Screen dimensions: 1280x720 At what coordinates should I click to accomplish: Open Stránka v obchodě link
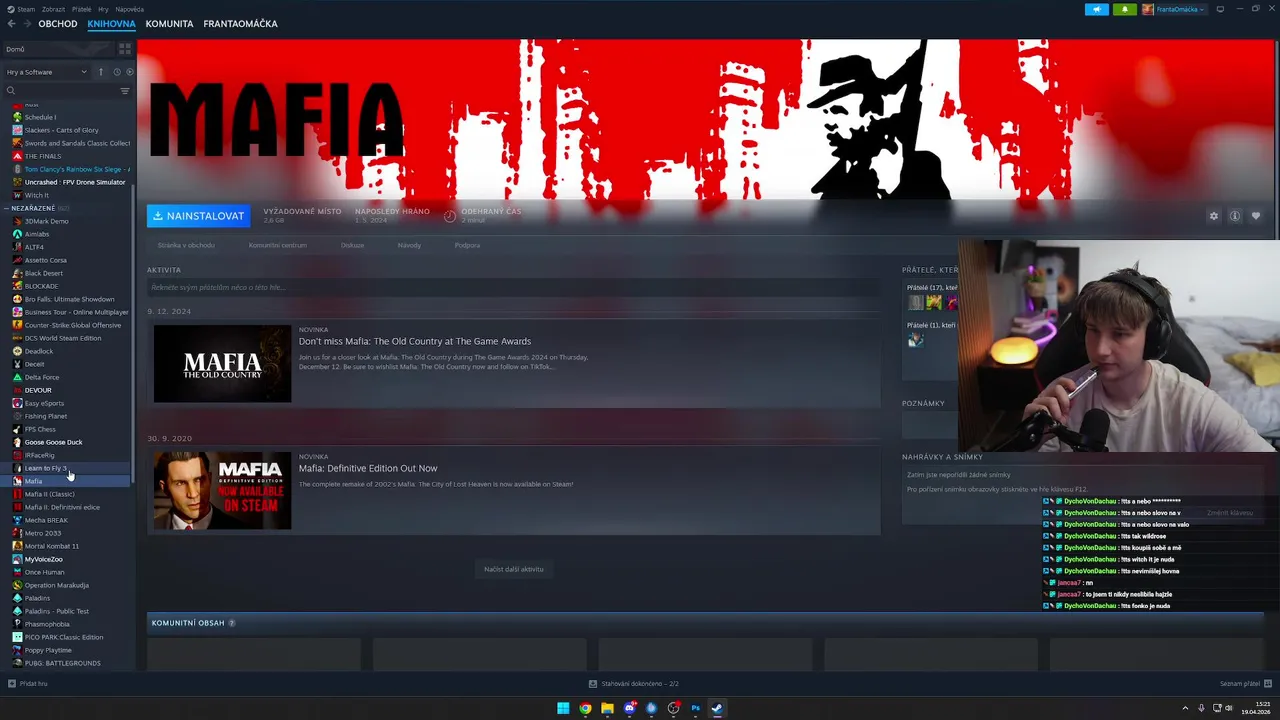(186, 245)
